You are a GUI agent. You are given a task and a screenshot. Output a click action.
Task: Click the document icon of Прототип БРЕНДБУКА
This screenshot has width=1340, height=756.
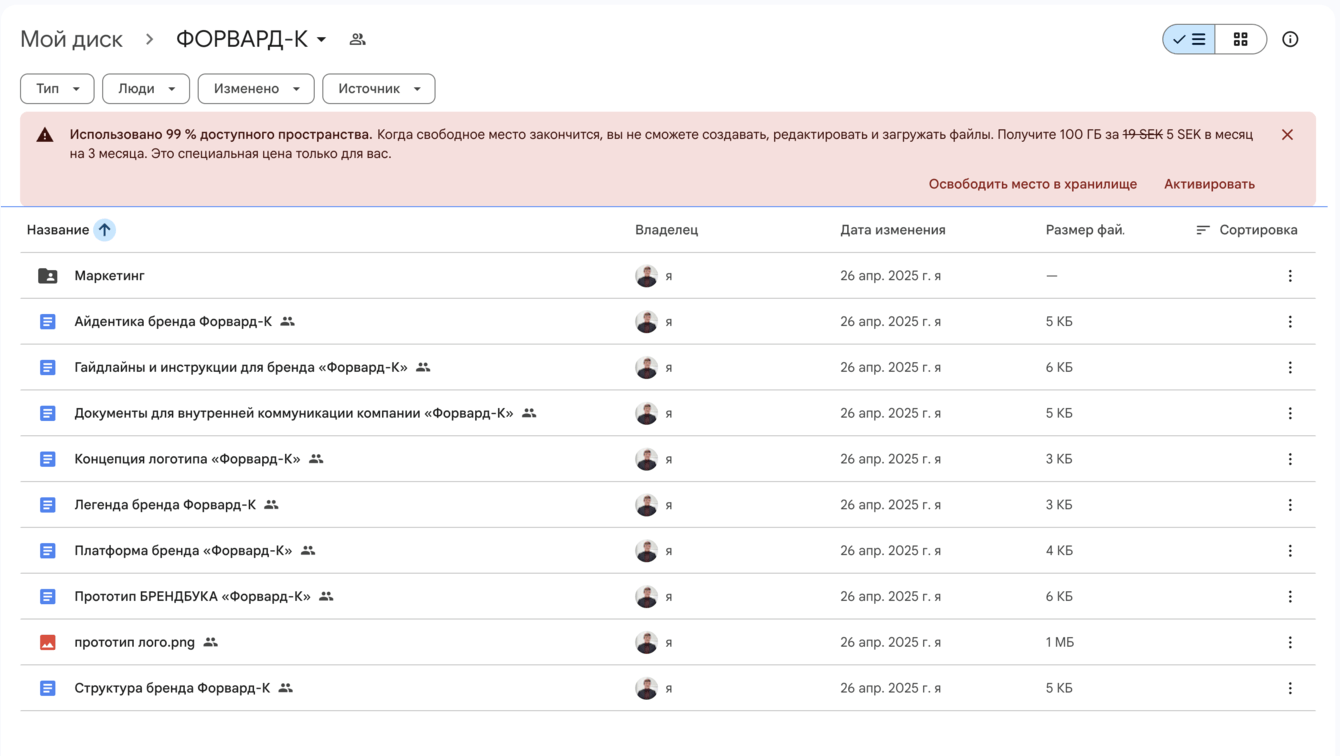47,597
